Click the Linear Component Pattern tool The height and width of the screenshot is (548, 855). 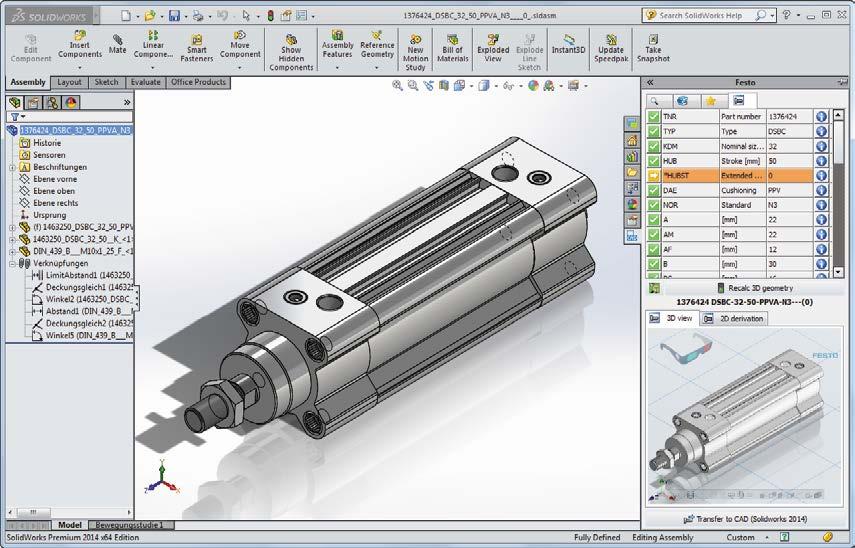pyautogui.click(x=153, y=44)
